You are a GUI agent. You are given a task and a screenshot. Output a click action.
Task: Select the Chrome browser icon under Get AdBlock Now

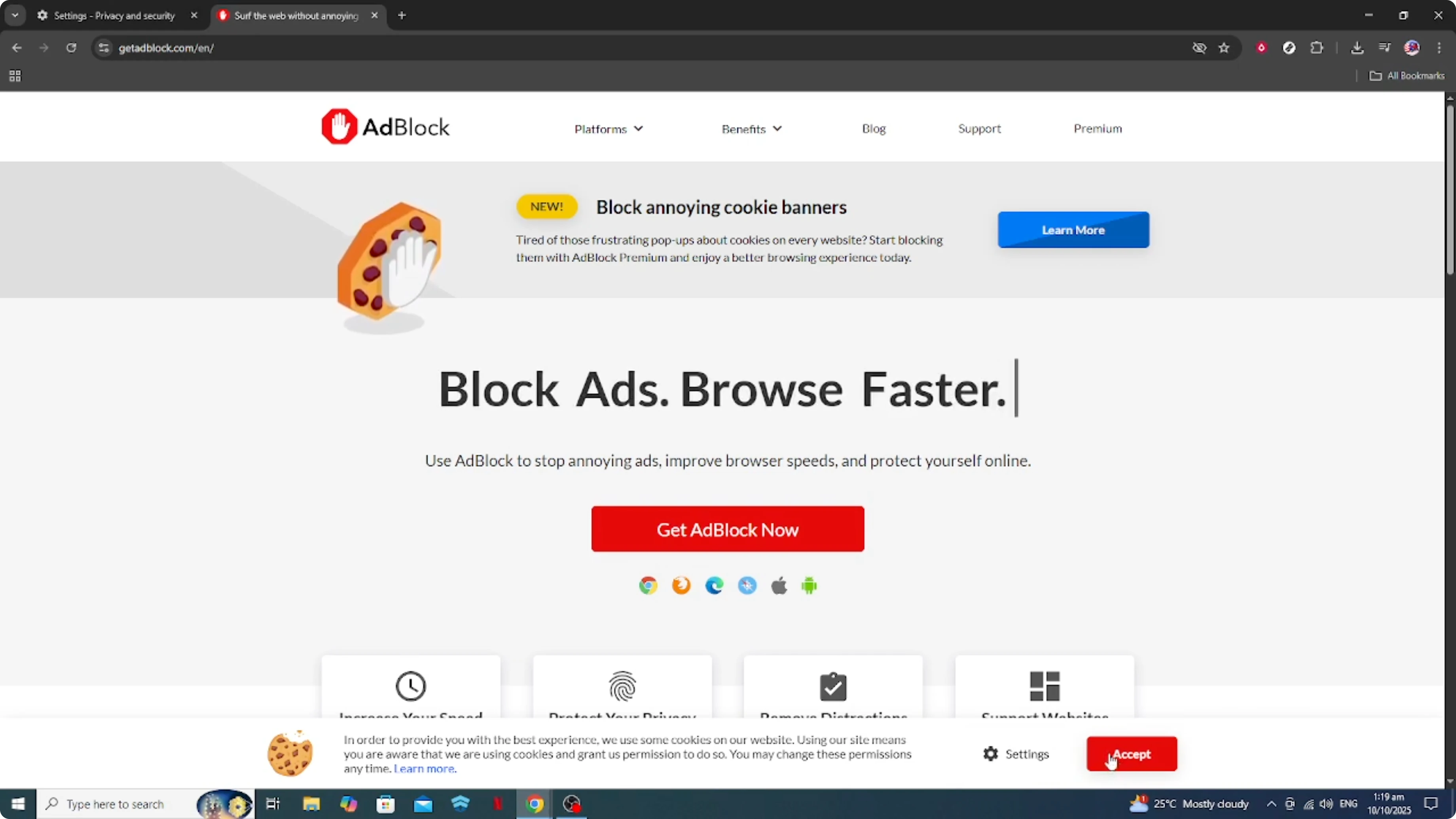648,585
